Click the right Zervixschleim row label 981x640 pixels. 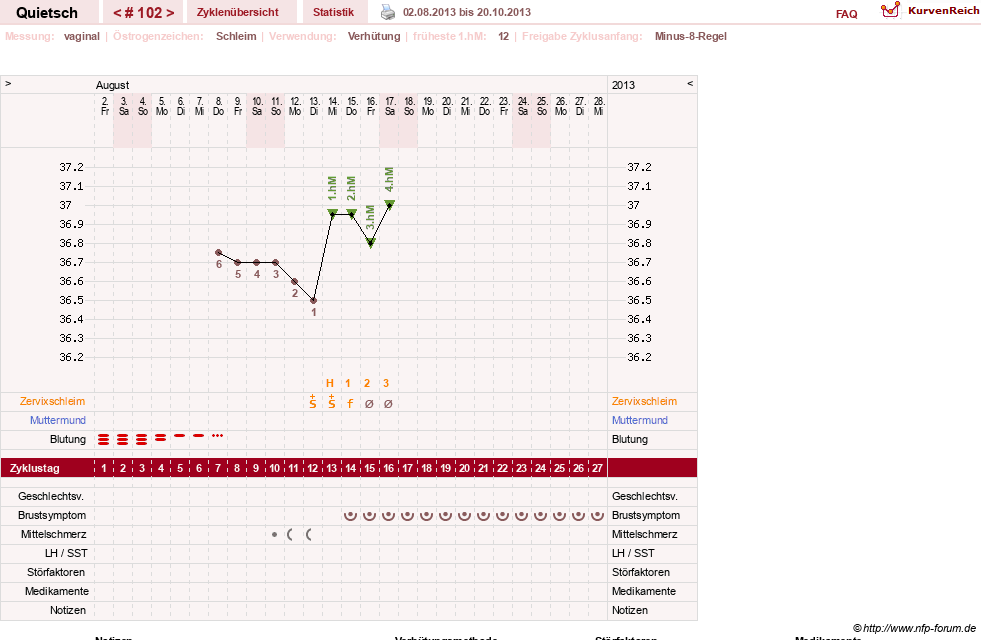[x=644, y=402]
